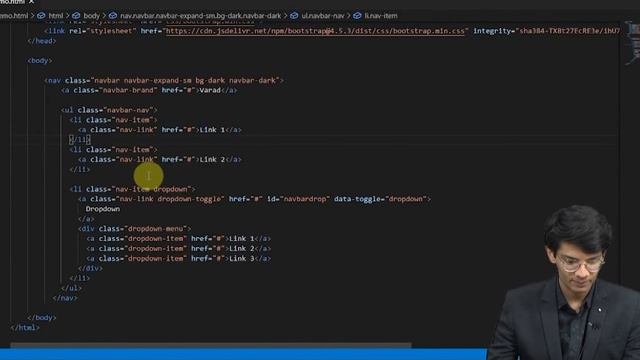Screen dimensions: 640x360
Task: Click the nav-link 'Link 2' text
Action: point(212,160)
